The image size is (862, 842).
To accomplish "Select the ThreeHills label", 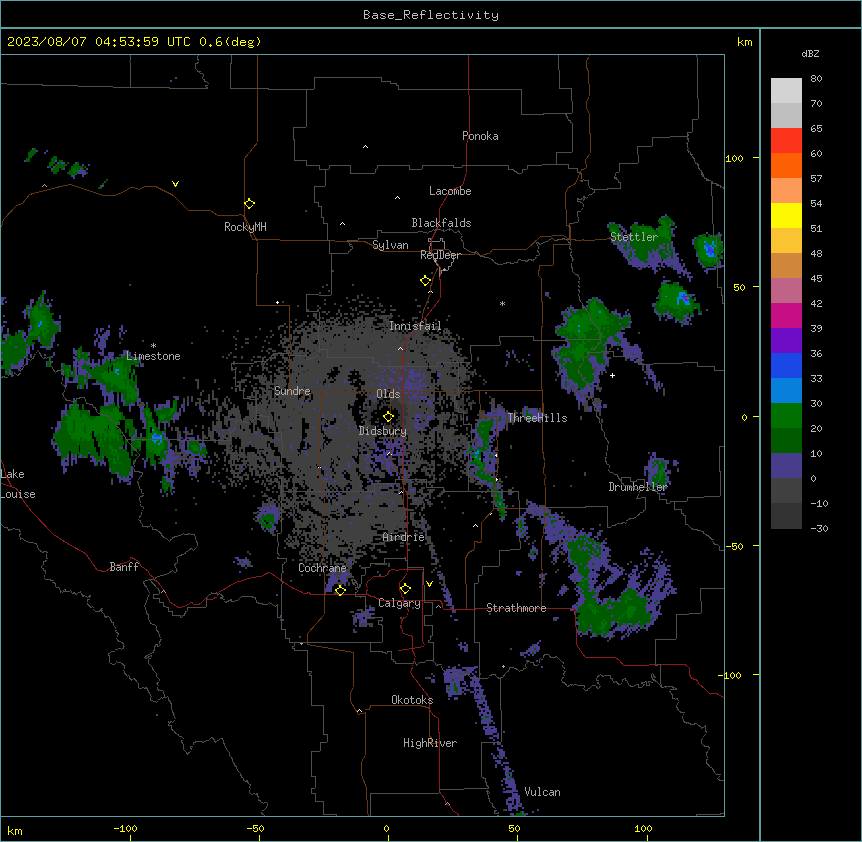I will tap(537, 418).
